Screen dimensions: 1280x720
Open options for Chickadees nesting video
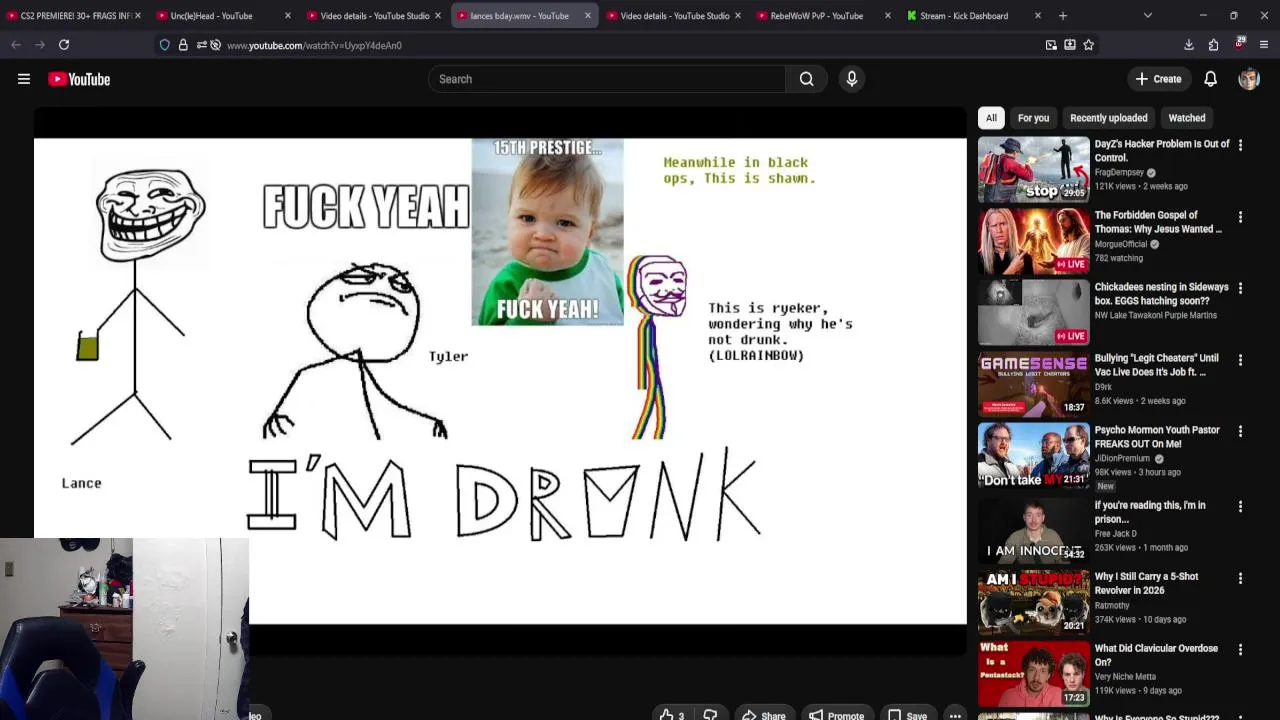(x=1240, y=288)
